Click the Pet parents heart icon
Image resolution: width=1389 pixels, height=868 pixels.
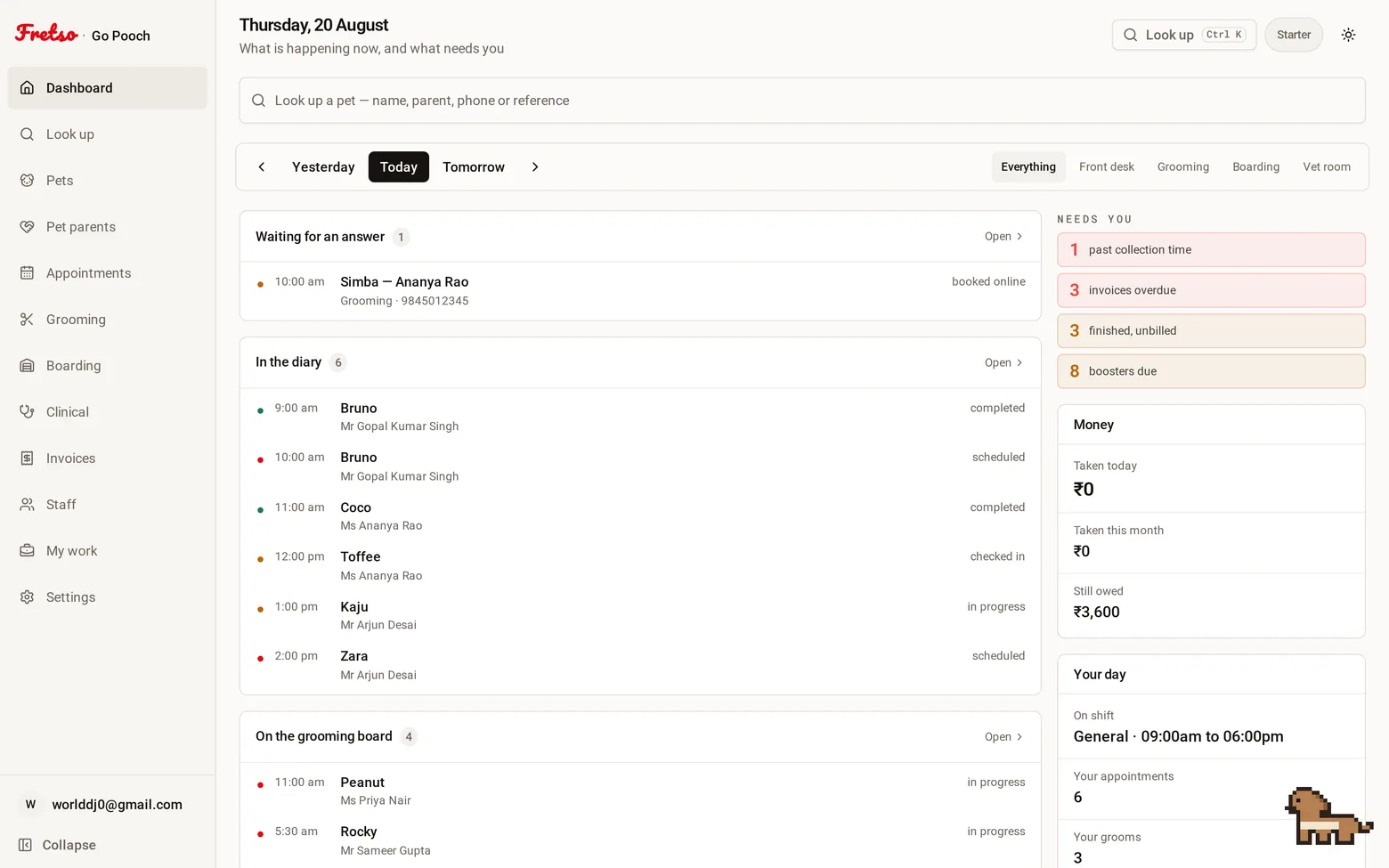point(28,227)
